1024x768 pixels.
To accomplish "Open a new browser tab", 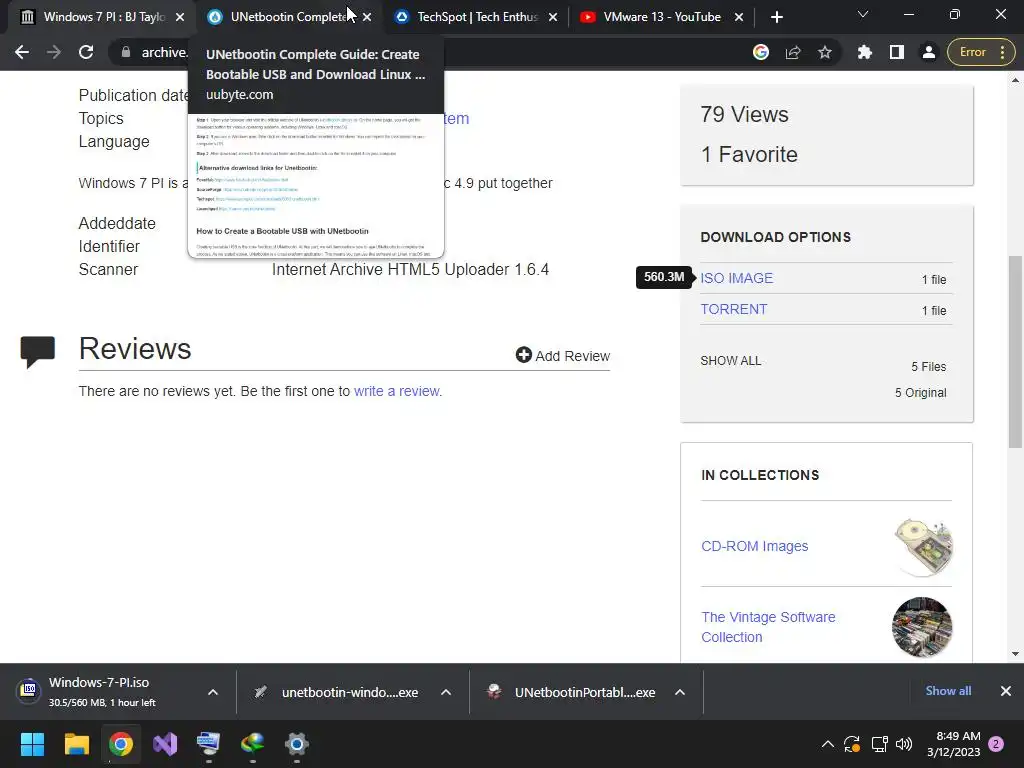I will (776, 17).
